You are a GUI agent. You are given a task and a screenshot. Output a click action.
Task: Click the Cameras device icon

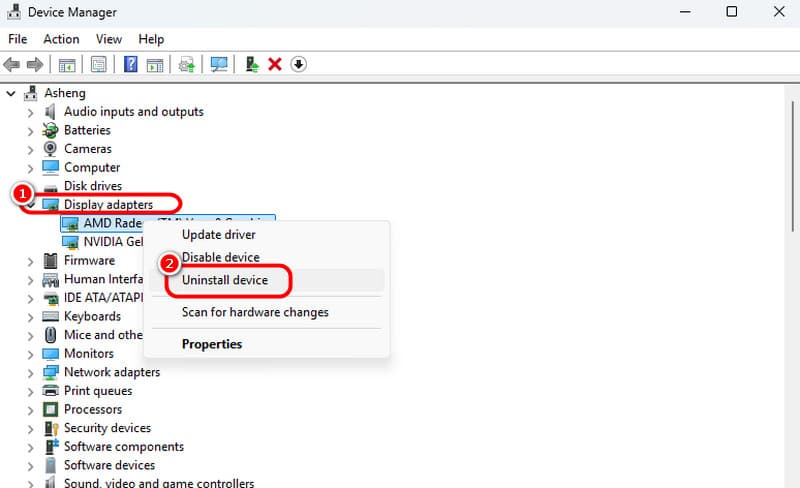click(x=50, y=149)
